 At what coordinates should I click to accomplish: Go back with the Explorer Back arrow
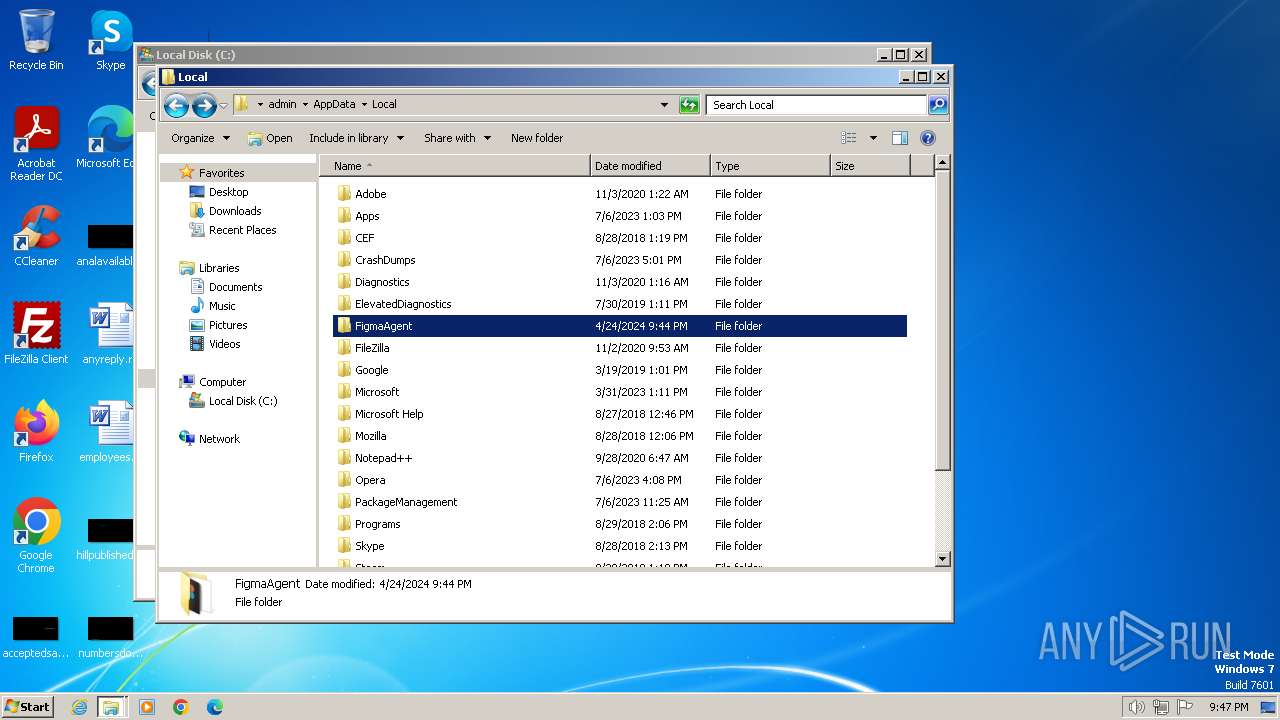pos(176,105)
